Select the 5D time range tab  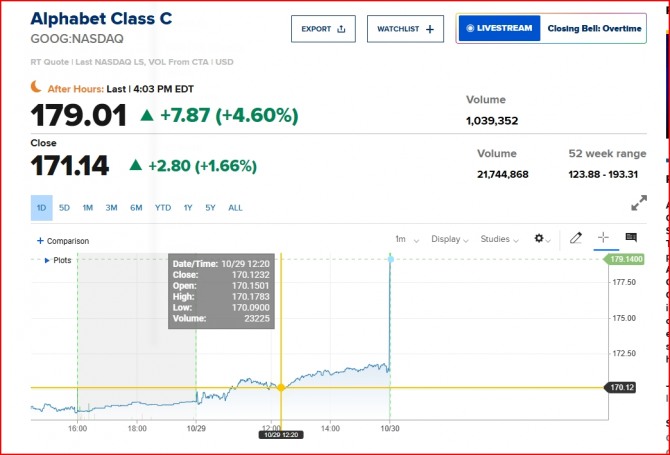[x=64, y=208]
